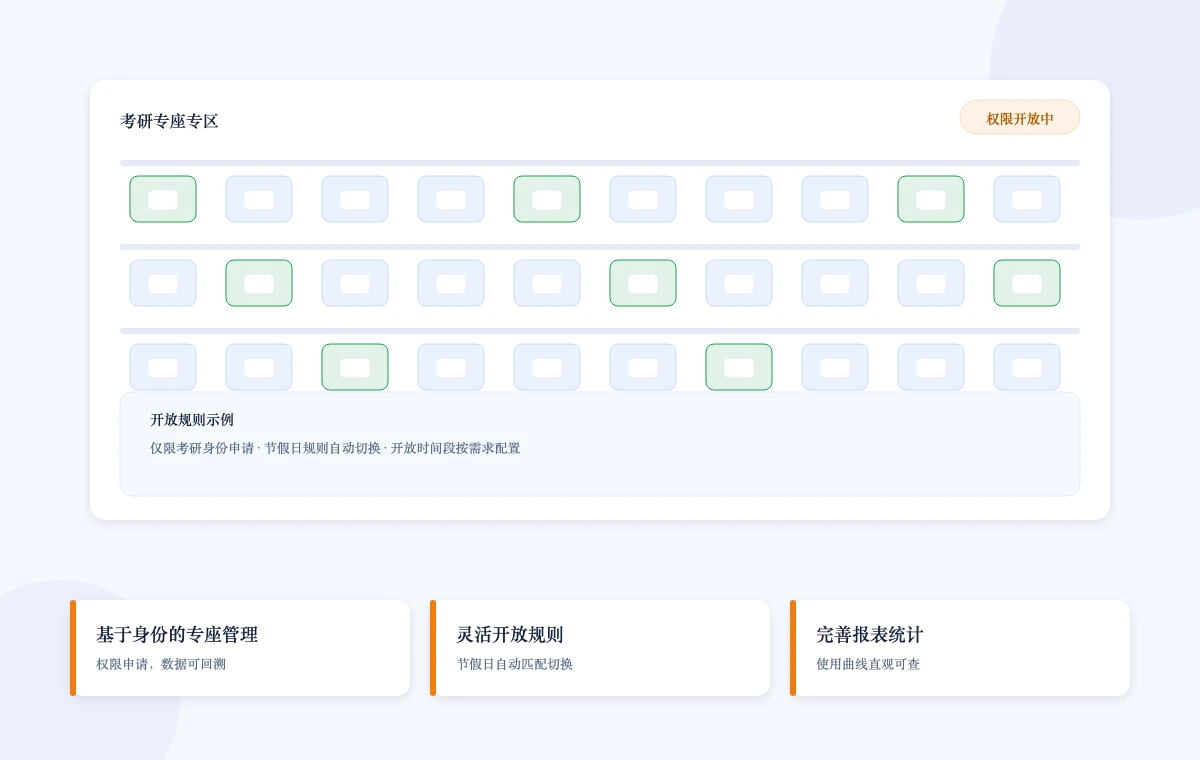Pick the first blue seat in middle row
Viewport: 1200px width, 760px height.
[163, 283]
